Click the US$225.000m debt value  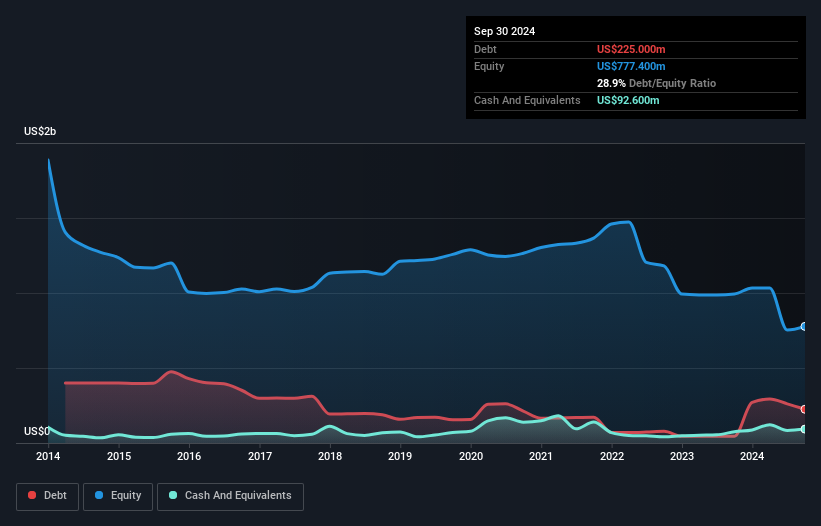pos(631,49)
